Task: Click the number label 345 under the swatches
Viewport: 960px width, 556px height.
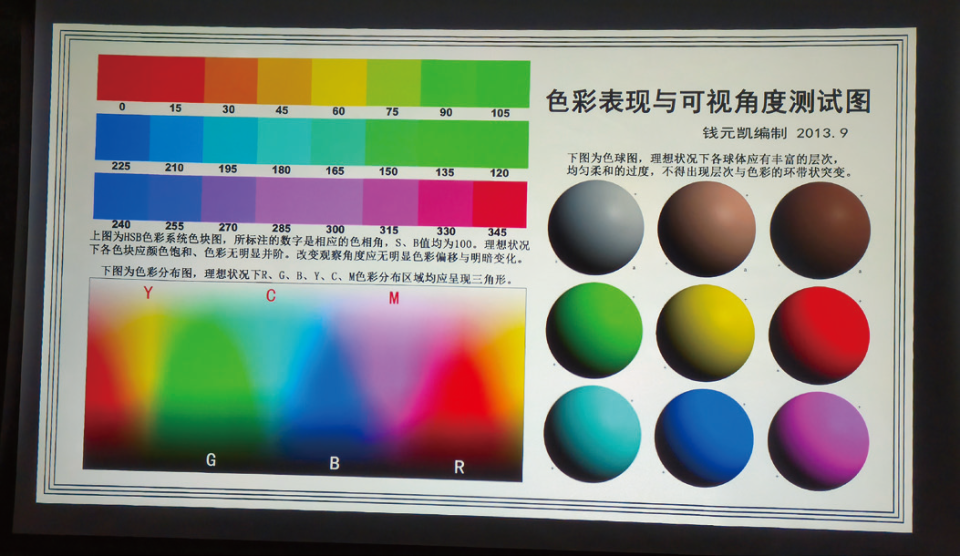Action: click(x=497, y=232)
